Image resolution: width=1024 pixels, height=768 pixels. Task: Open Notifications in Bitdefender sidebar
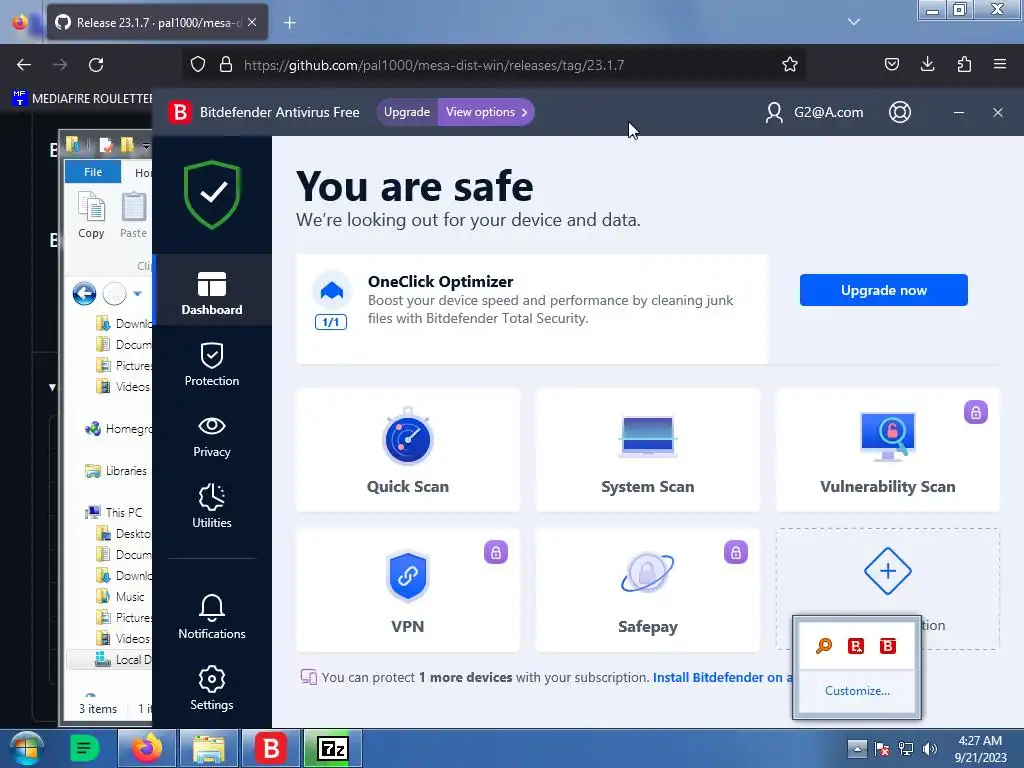(212, 617)
